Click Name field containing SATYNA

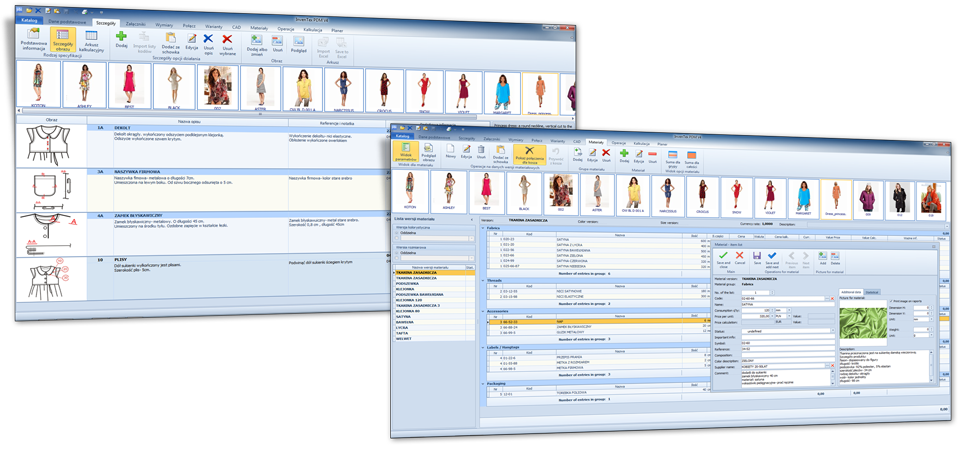point(788,304)
